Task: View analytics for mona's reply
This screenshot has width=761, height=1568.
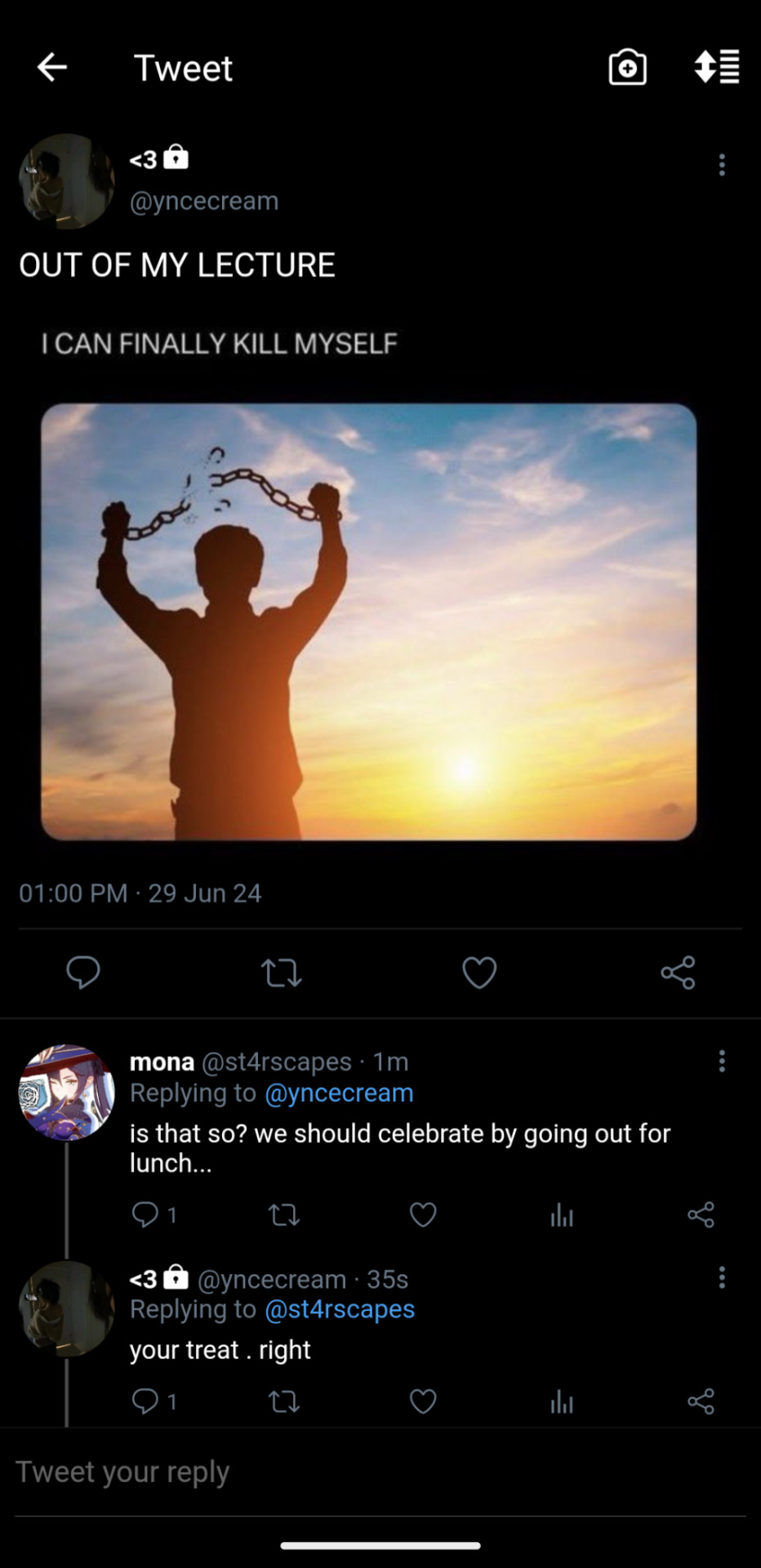Action: (x=562, y=1215)
